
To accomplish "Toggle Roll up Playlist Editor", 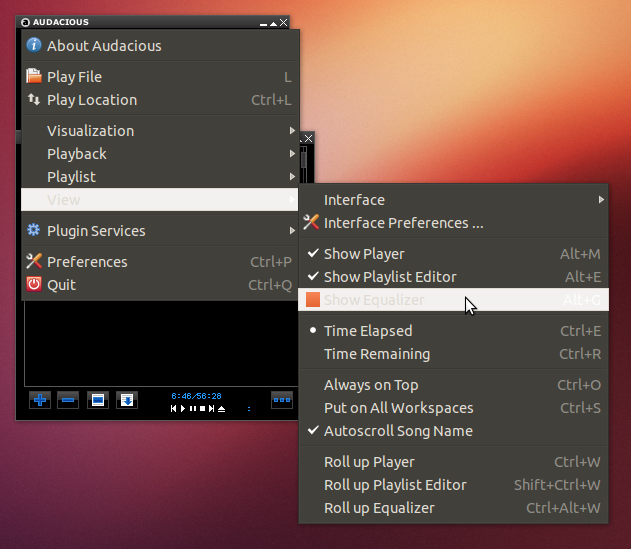I will pos(454,485).
